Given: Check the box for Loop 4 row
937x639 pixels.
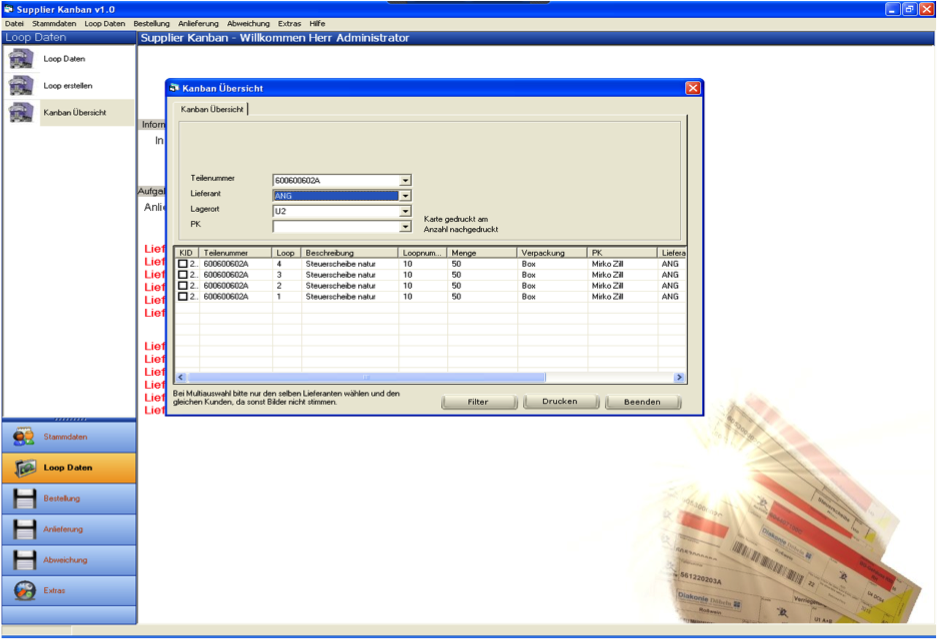Looking at the screenshot, I should [183, 264].
